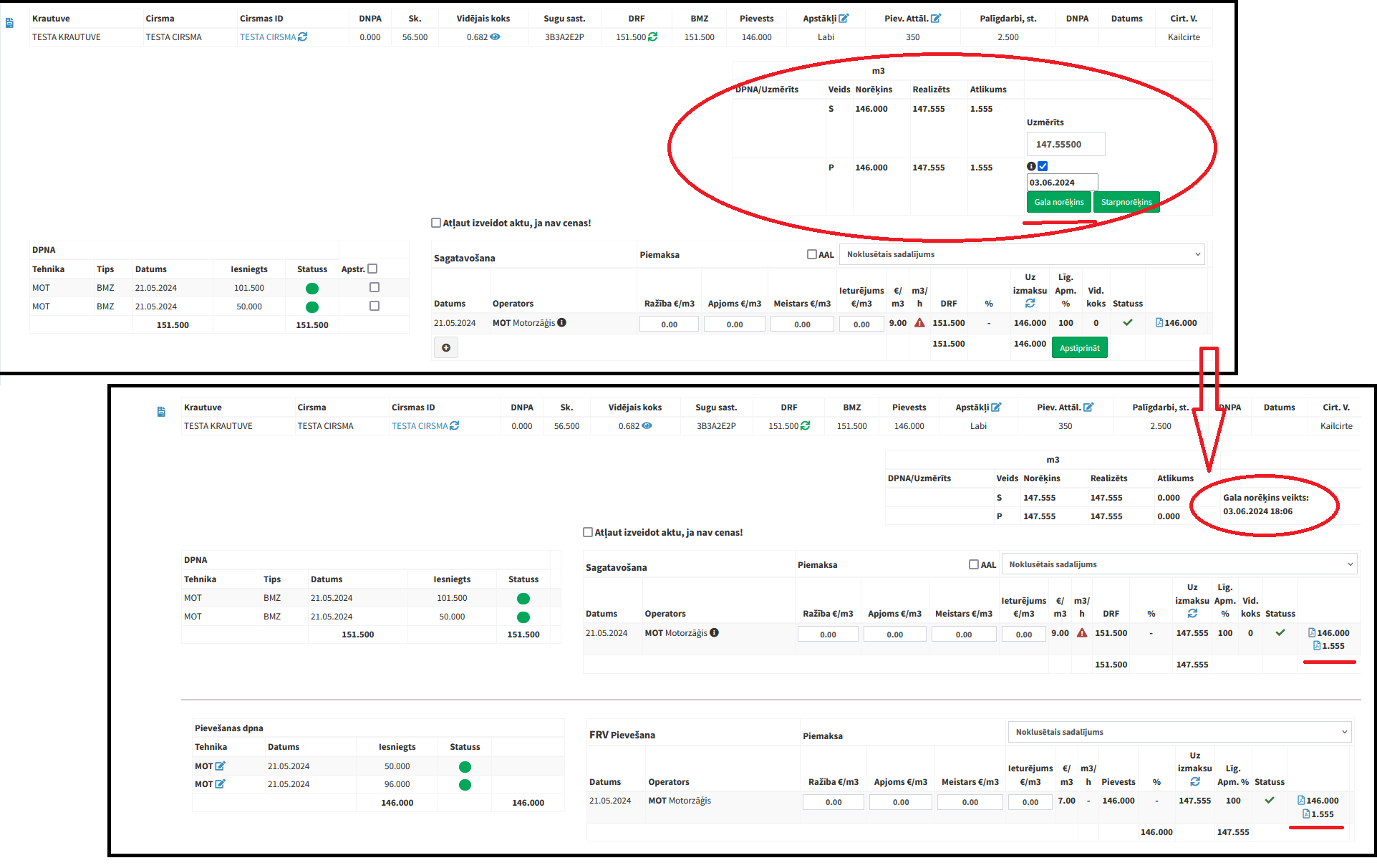The width and height of the screenshot is (1377, 868).
Task: Open Noklusētais sadalījums dropdown in lower Sagatavošana
Action: pos(1179,564)
